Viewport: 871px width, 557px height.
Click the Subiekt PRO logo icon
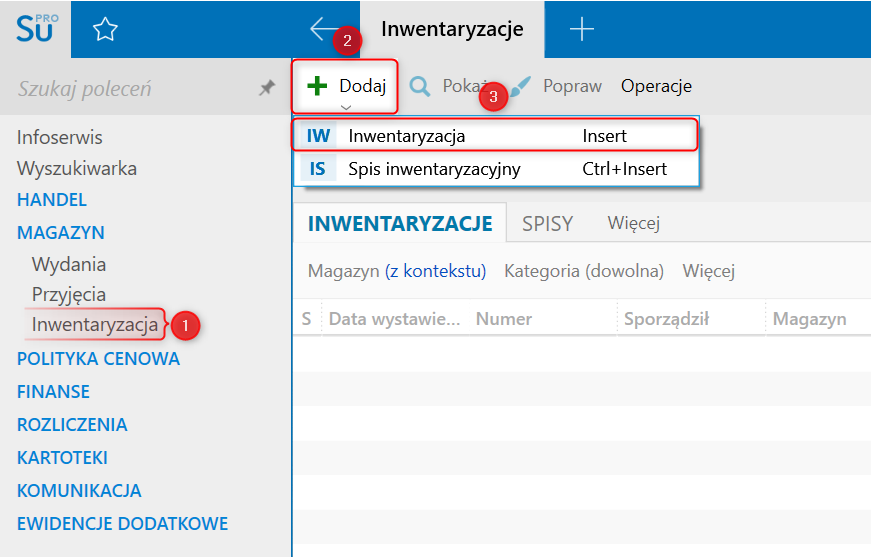click(x=37, y=28)
